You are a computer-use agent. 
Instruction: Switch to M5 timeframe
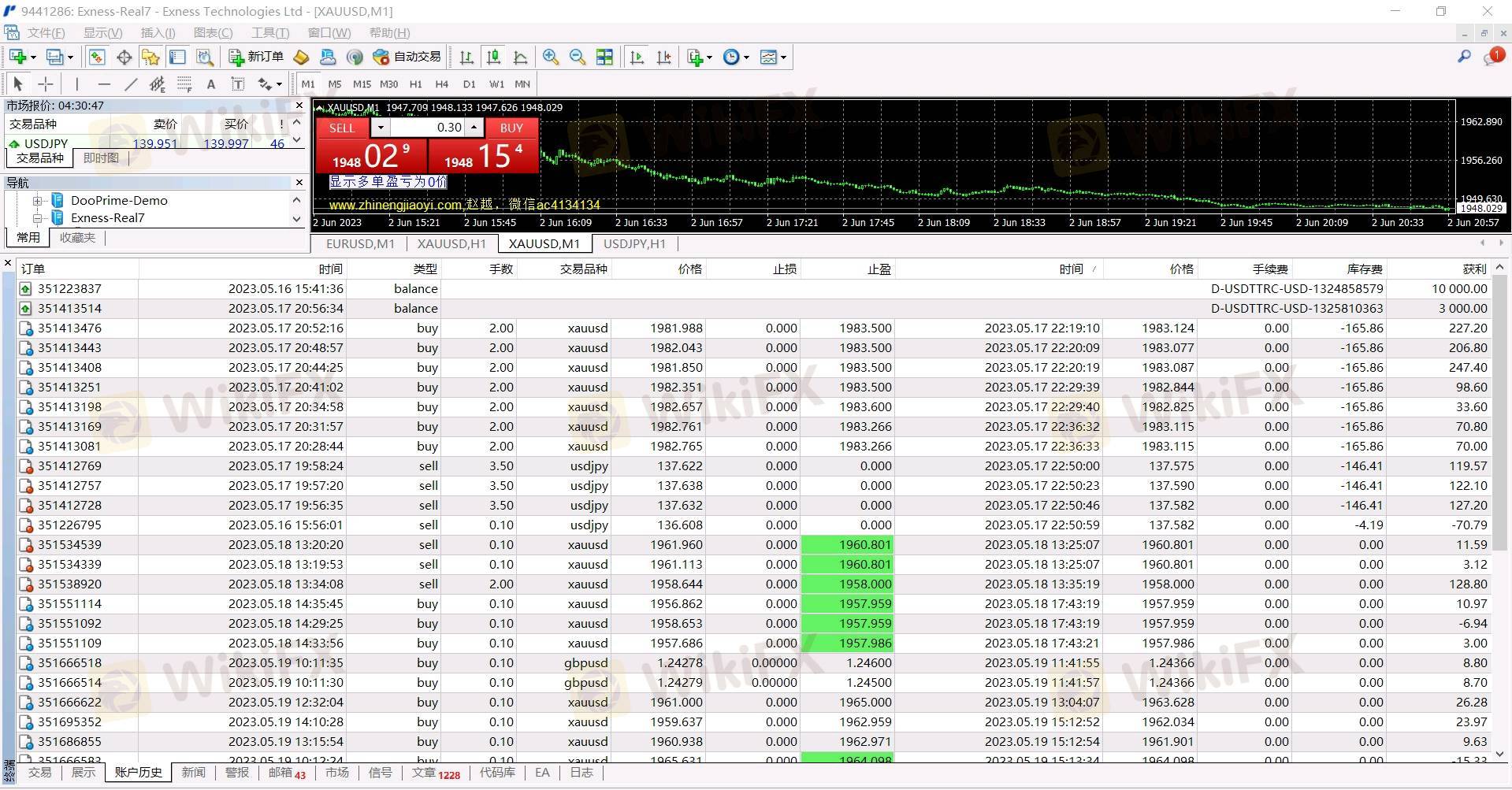pos(335,83)
